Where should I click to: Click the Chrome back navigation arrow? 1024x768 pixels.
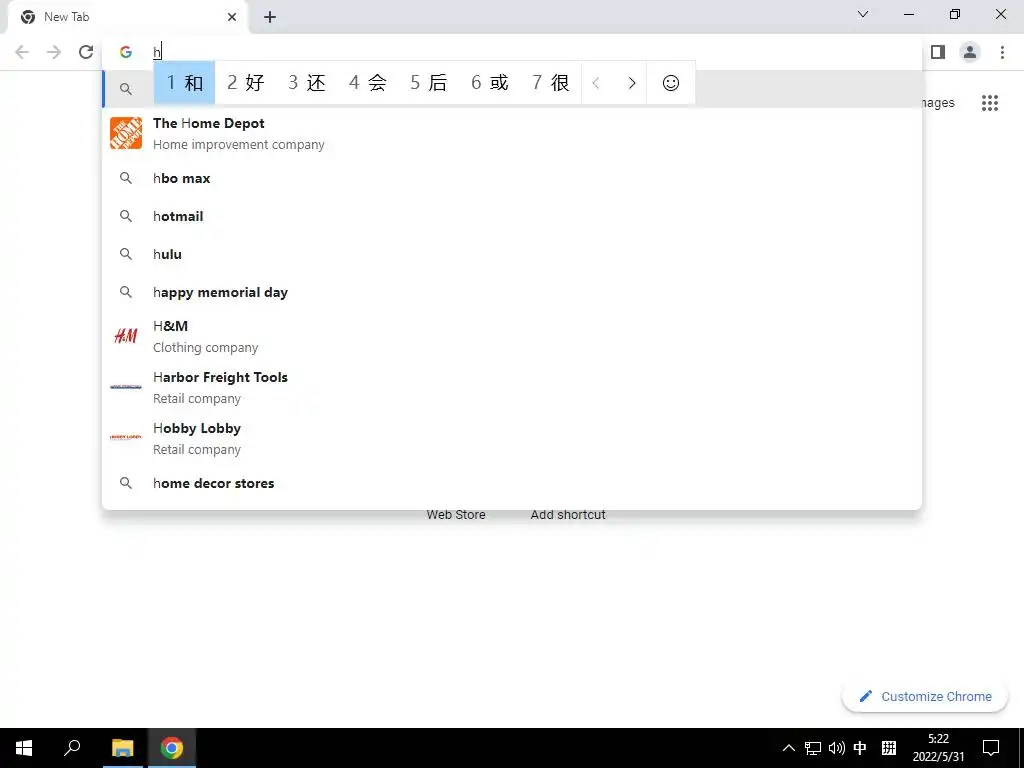tap(22, 52)
